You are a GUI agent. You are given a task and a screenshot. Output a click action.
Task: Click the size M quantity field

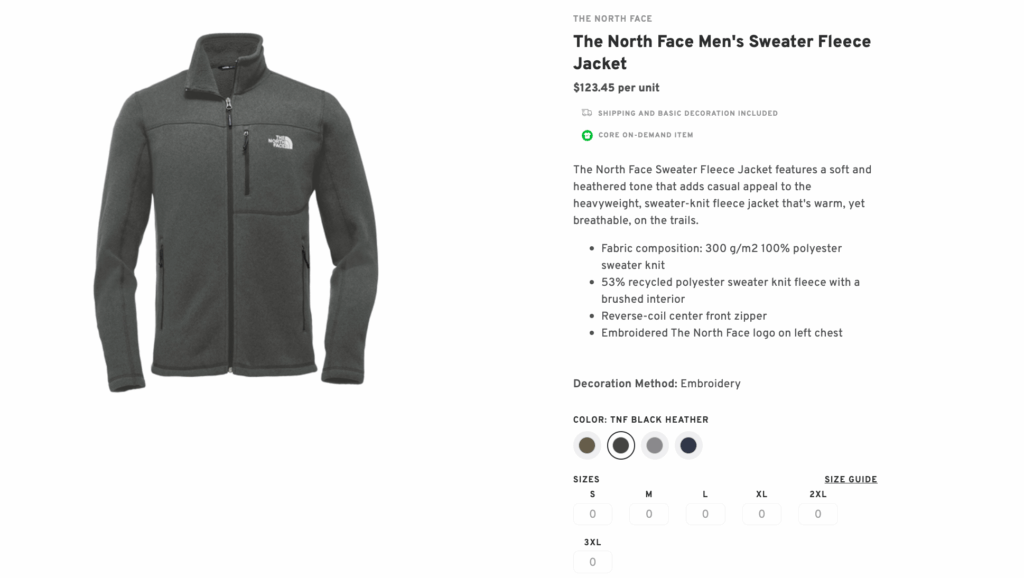pos(648,513)
